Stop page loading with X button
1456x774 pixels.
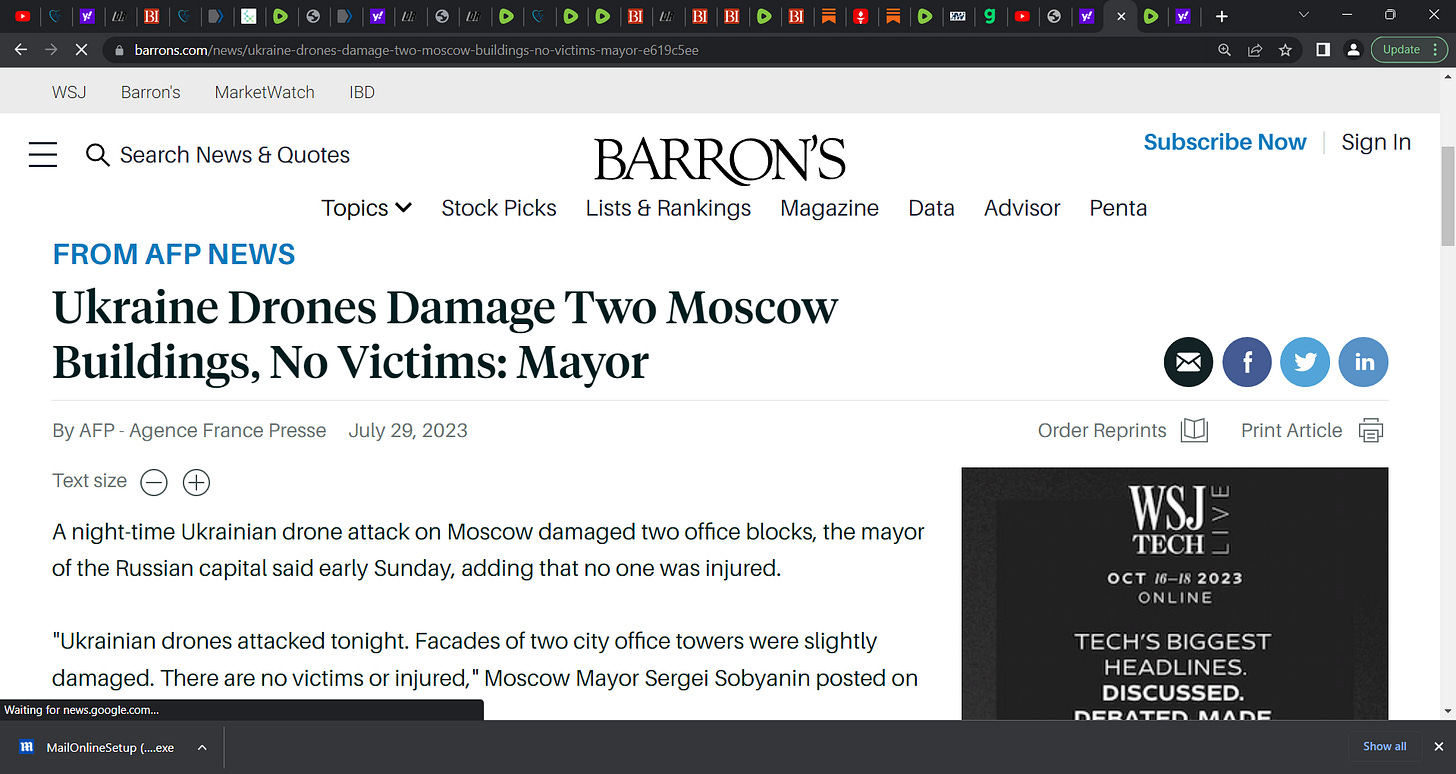[x=81, y=49]
